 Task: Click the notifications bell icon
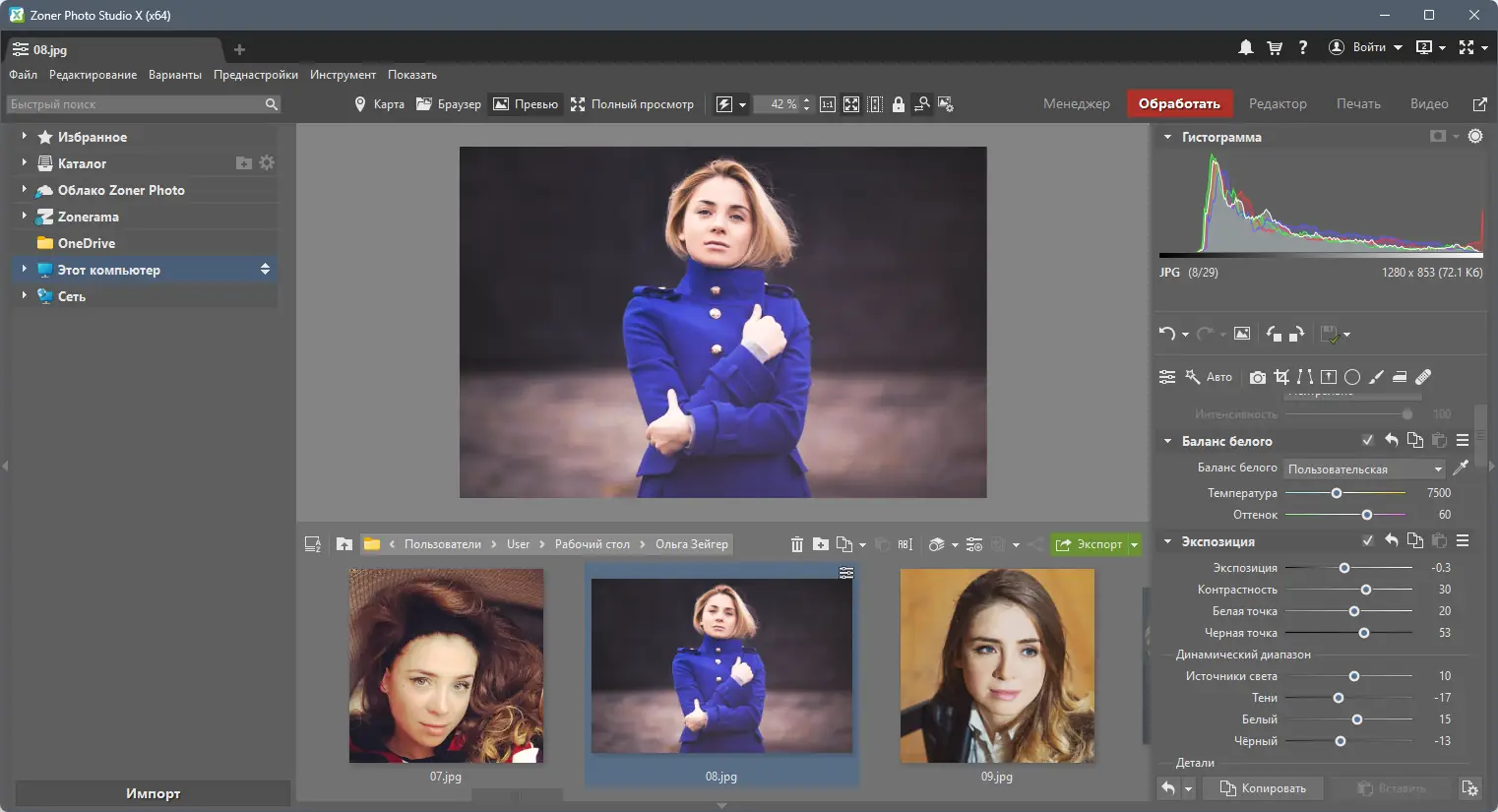click(1245, 47)
